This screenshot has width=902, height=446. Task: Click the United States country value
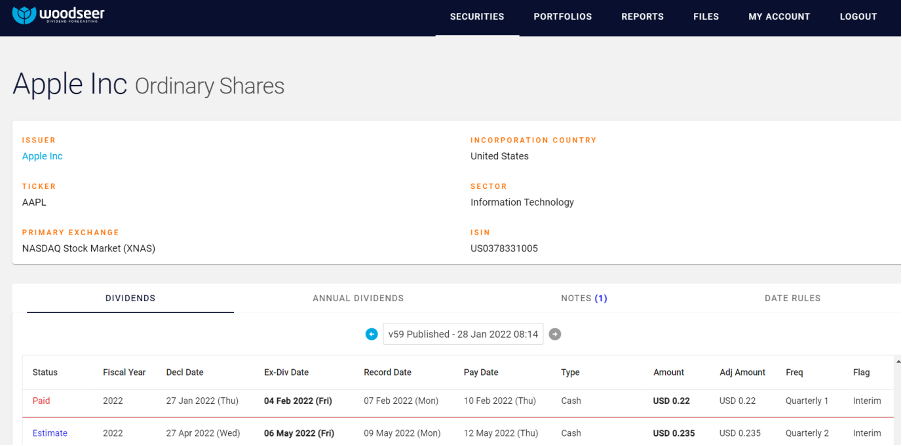(499, 156)
